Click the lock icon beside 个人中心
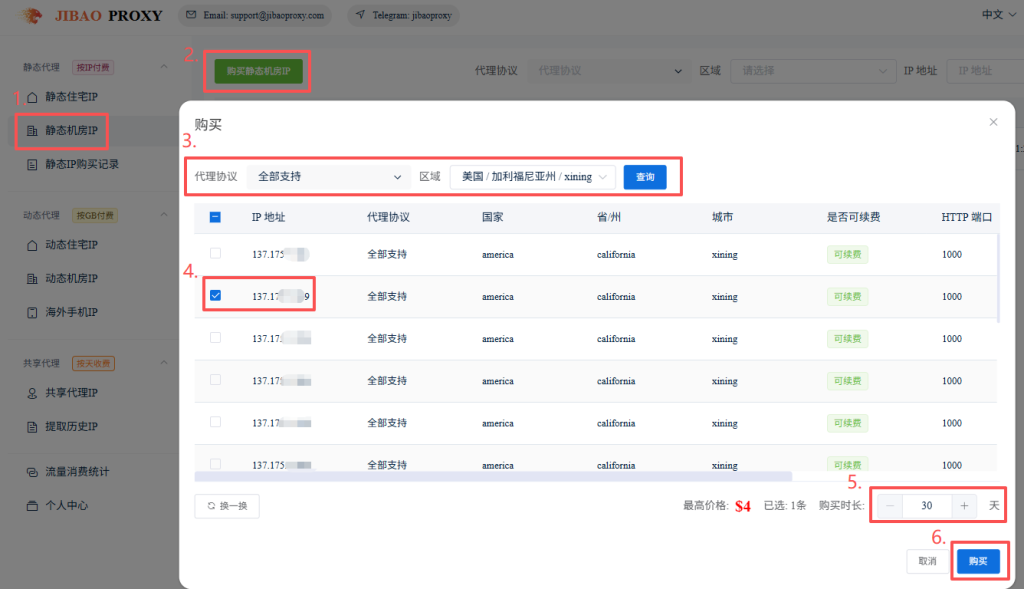Image resolution: width=1024 pixels, height=589 pixels. (32, 506)
